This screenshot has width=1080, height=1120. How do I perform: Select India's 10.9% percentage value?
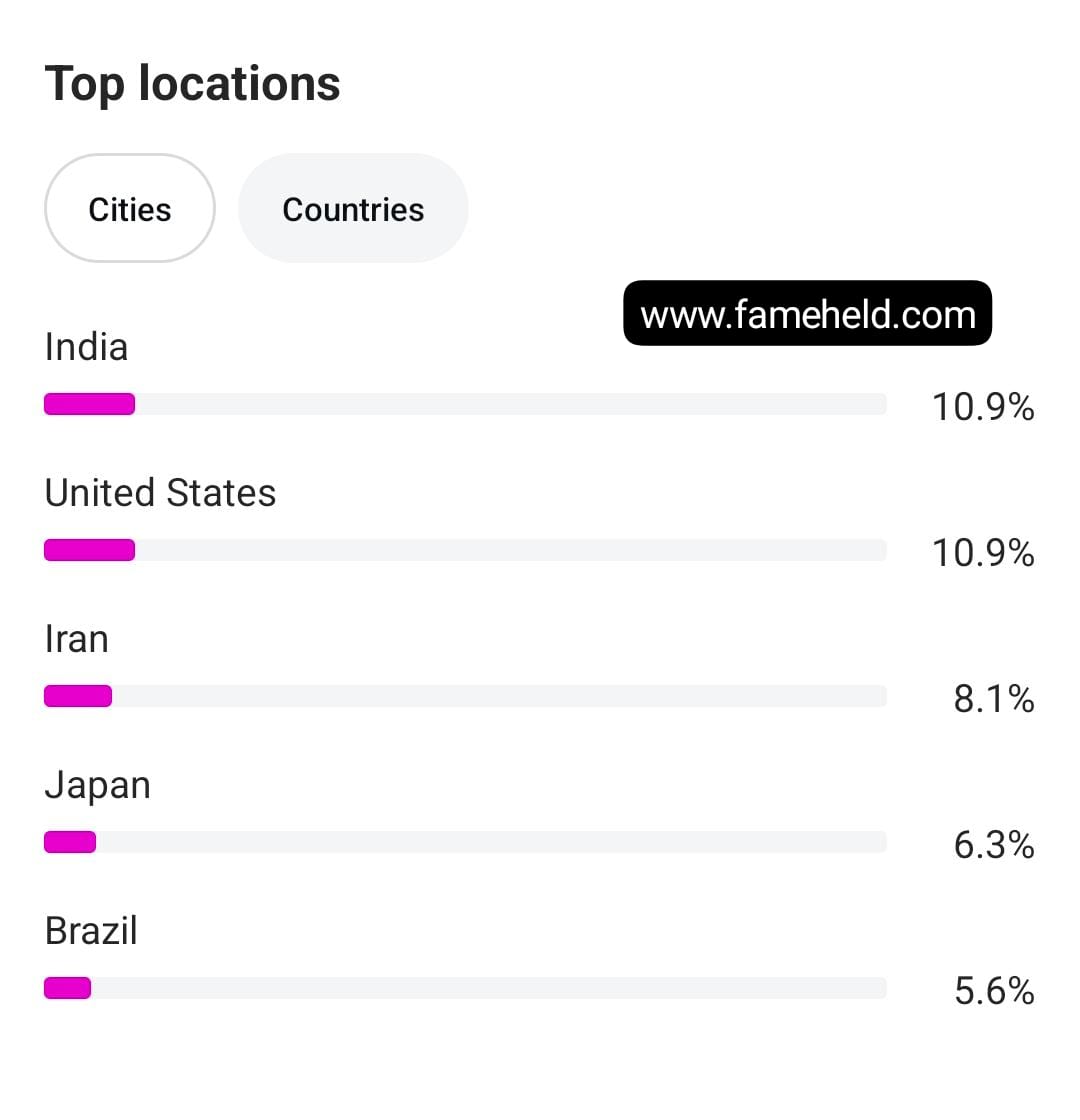point(982,407)
